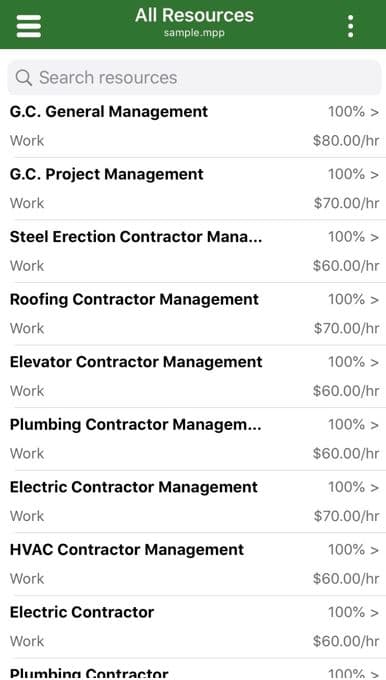Open the Electric Contractor resource
This screenshot has height=680, width=386.
[193, 627]
